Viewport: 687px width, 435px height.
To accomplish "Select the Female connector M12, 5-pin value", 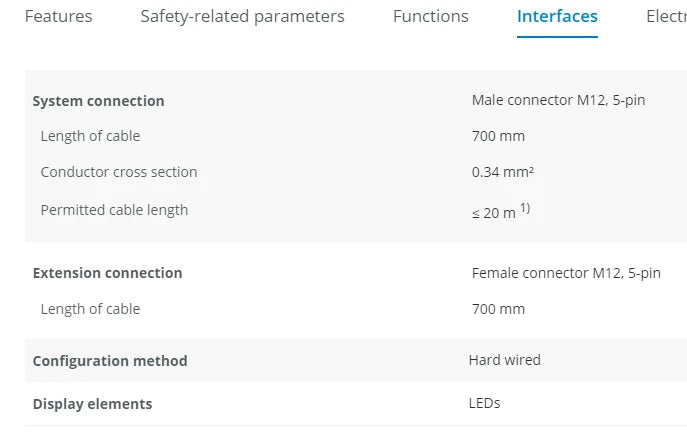I will pos(566,272).
